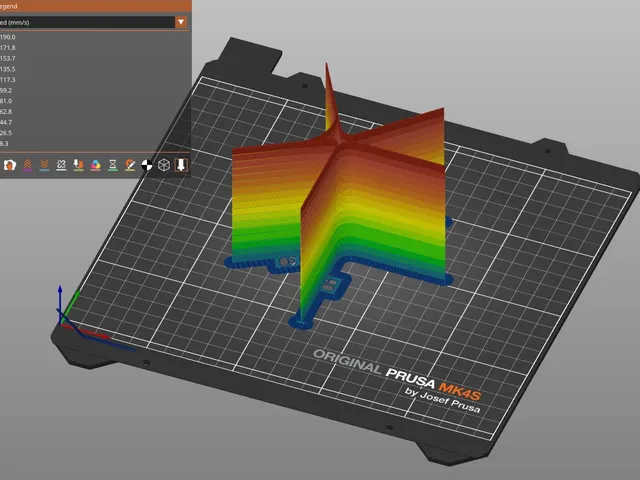Toggle tool changes icon

point(78,165)
